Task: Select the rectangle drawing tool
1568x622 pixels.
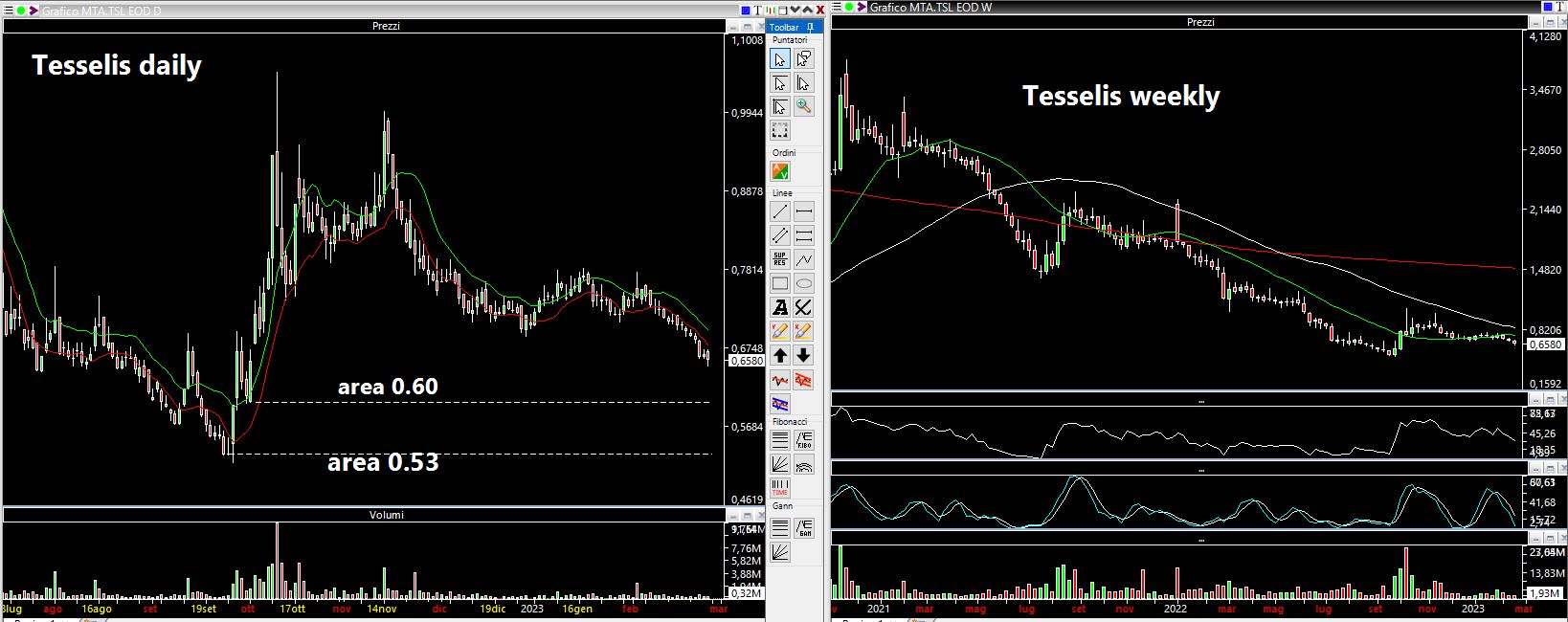Action: tap(780, 283)
